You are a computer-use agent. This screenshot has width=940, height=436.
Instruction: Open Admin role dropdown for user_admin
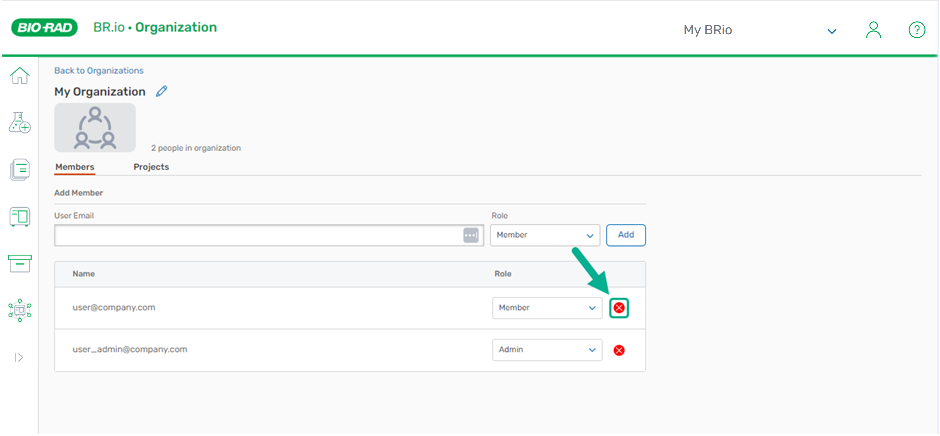(547, 350)
